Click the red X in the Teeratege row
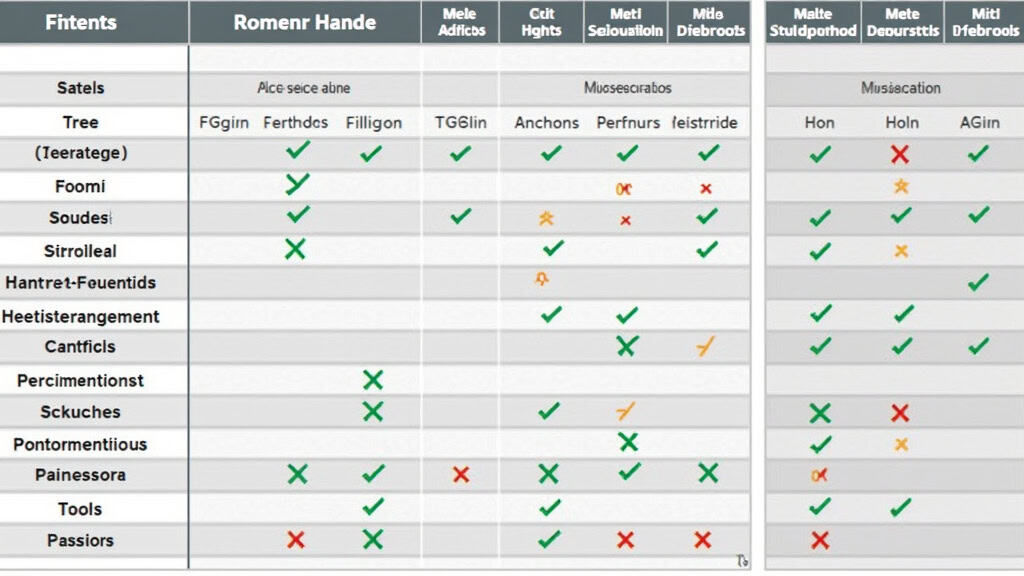The height and width of the screenshot is (576, 1024). click(899, 154)
